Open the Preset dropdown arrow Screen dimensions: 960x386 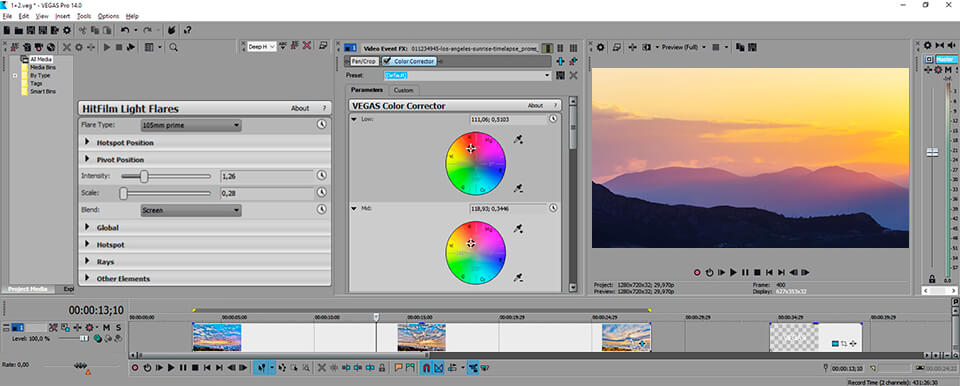pos(547,75)
